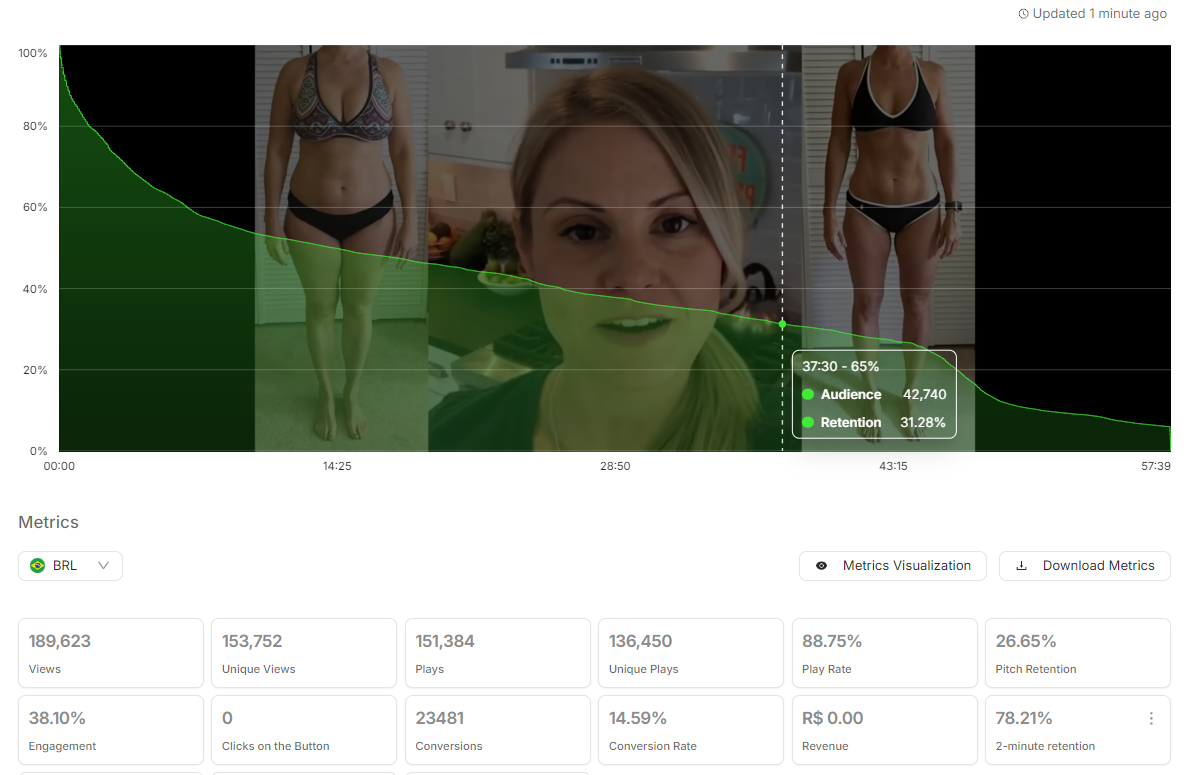Click the clock icon beside Updated label

pos(1023,14)
